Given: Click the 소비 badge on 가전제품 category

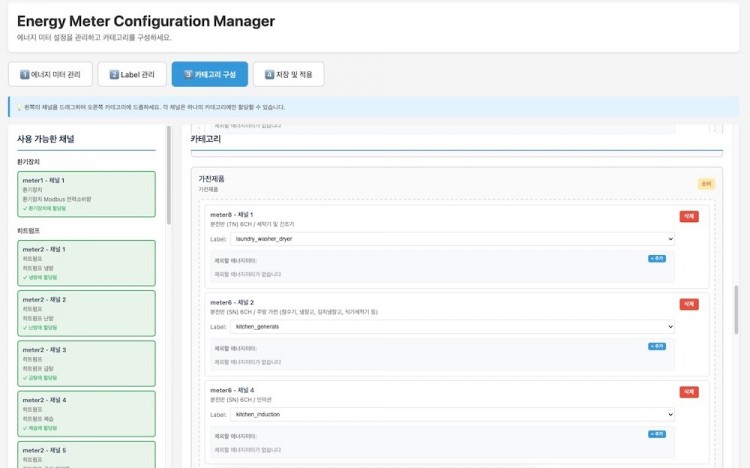Looking at the screenshot, I should point(706,184).
